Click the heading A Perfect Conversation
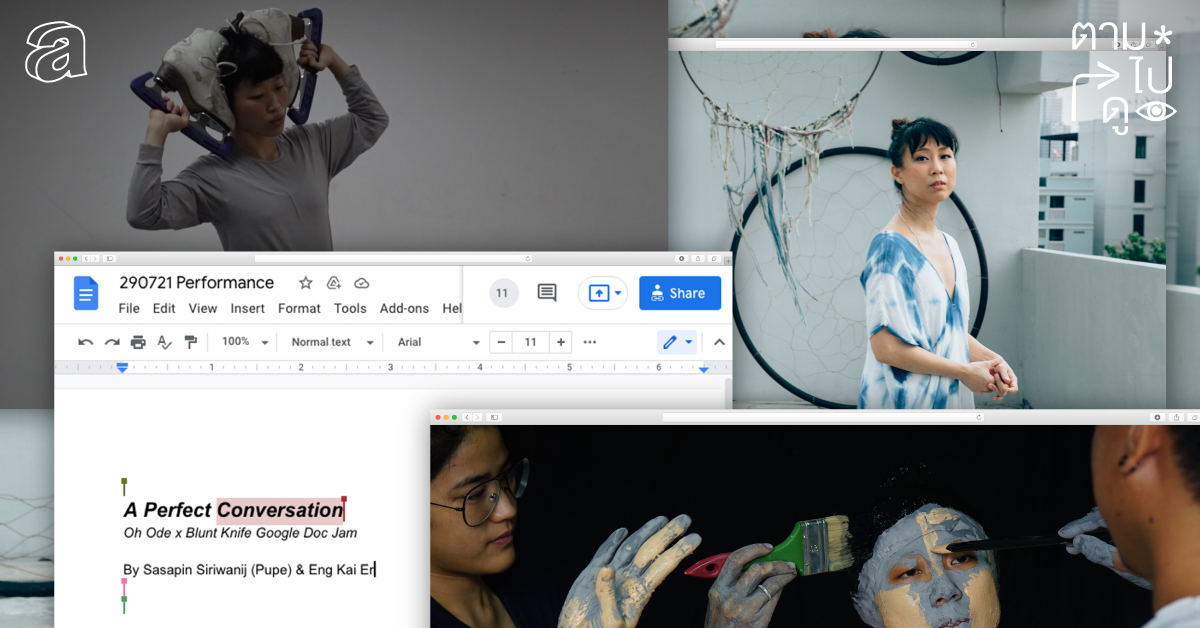 (x=233, y=510)
